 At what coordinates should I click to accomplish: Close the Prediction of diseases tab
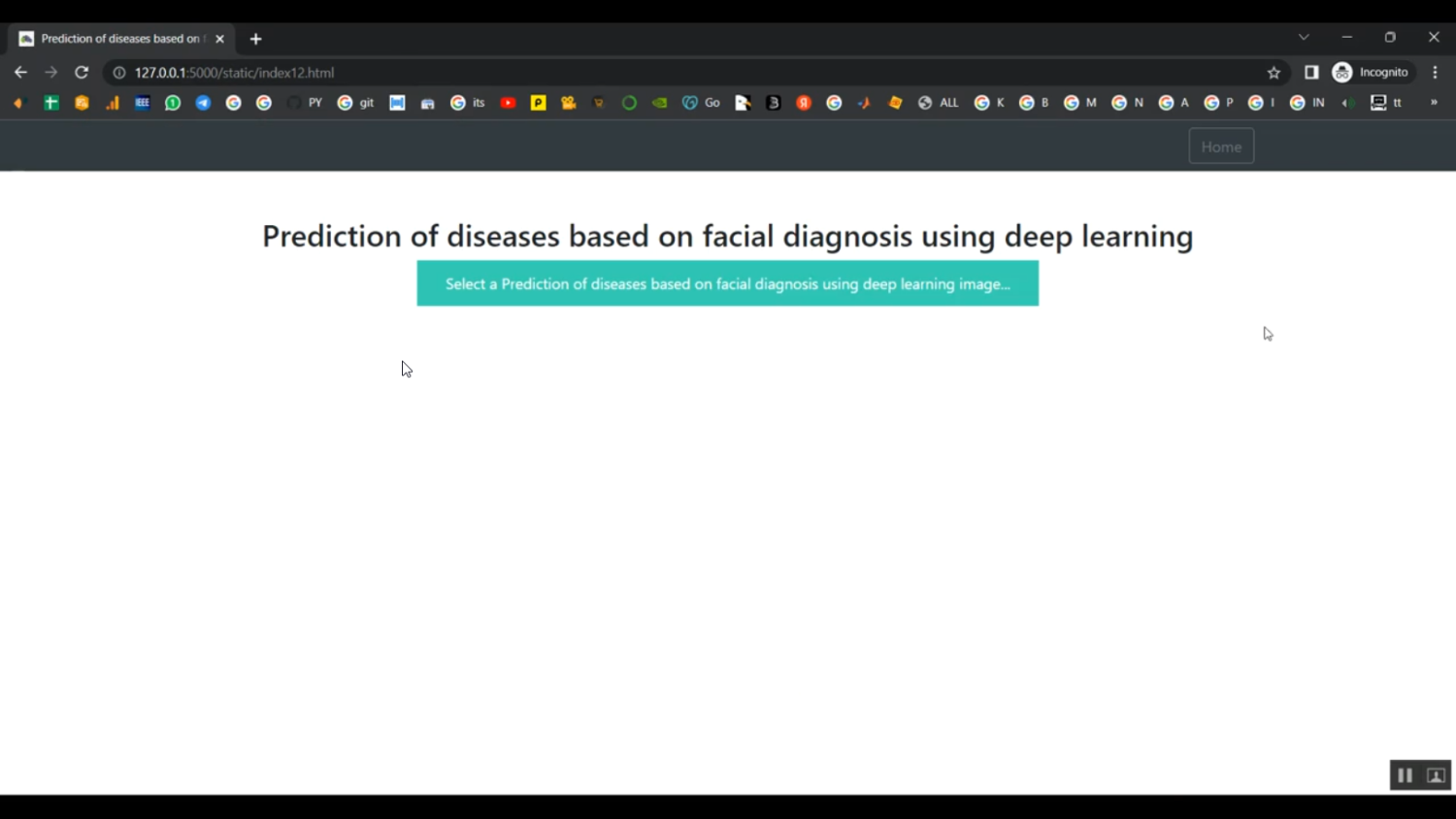tap(219, 39)
